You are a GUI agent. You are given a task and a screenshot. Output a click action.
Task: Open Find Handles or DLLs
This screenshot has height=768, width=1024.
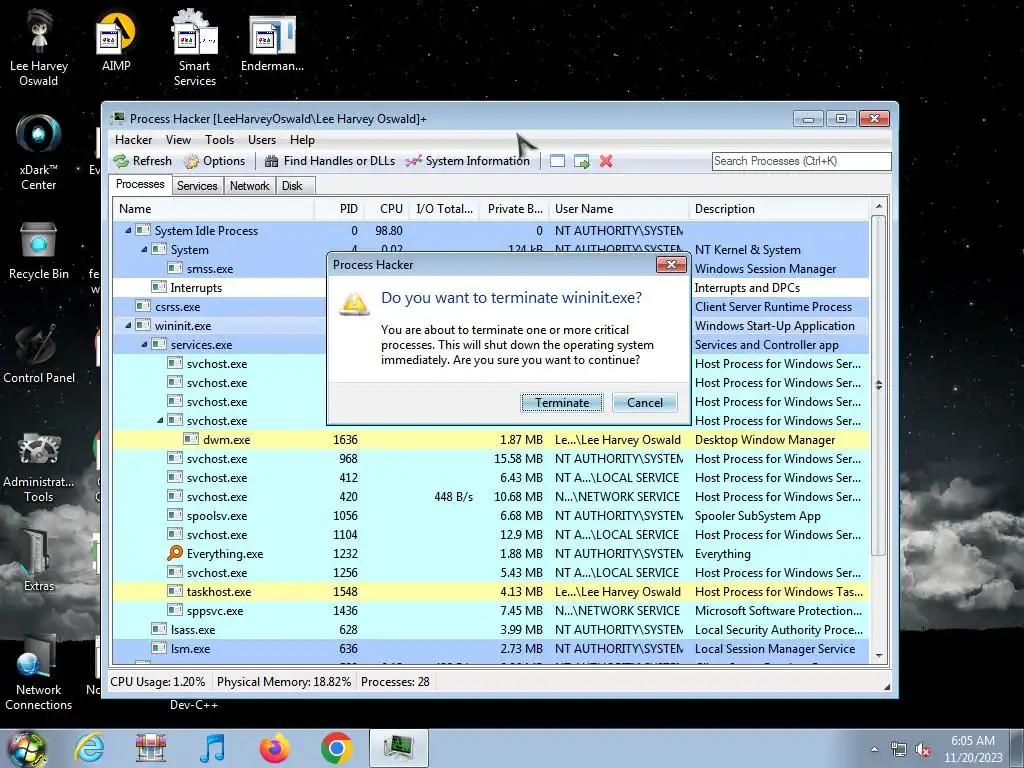click(x=330, y=161)
